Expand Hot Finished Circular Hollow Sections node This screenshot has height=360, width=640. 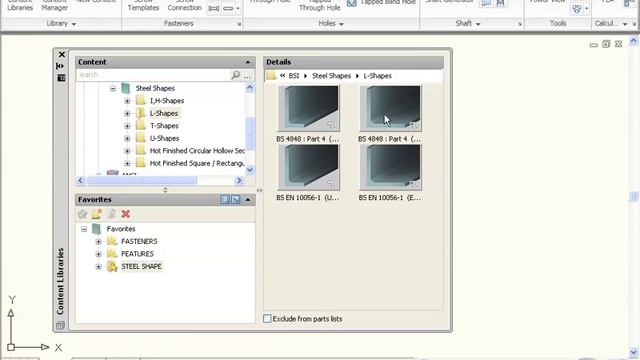127,151
